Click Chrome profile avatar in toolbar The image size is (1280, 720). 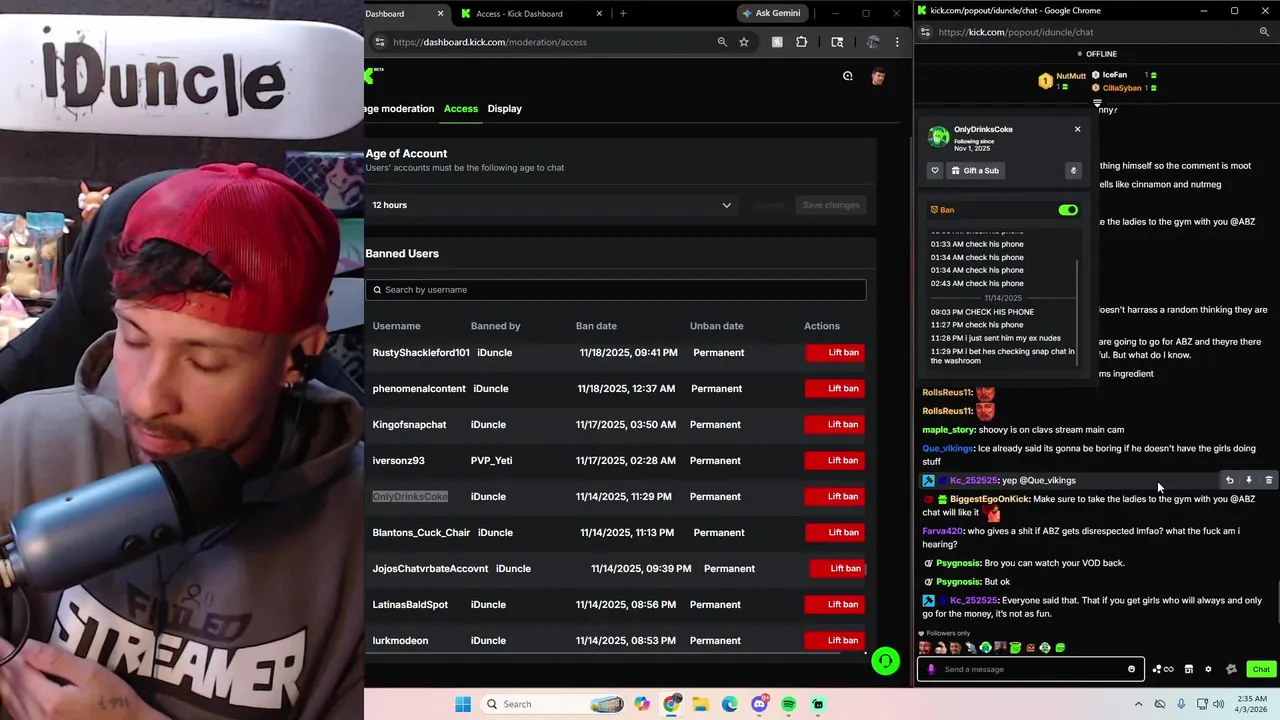873,42
